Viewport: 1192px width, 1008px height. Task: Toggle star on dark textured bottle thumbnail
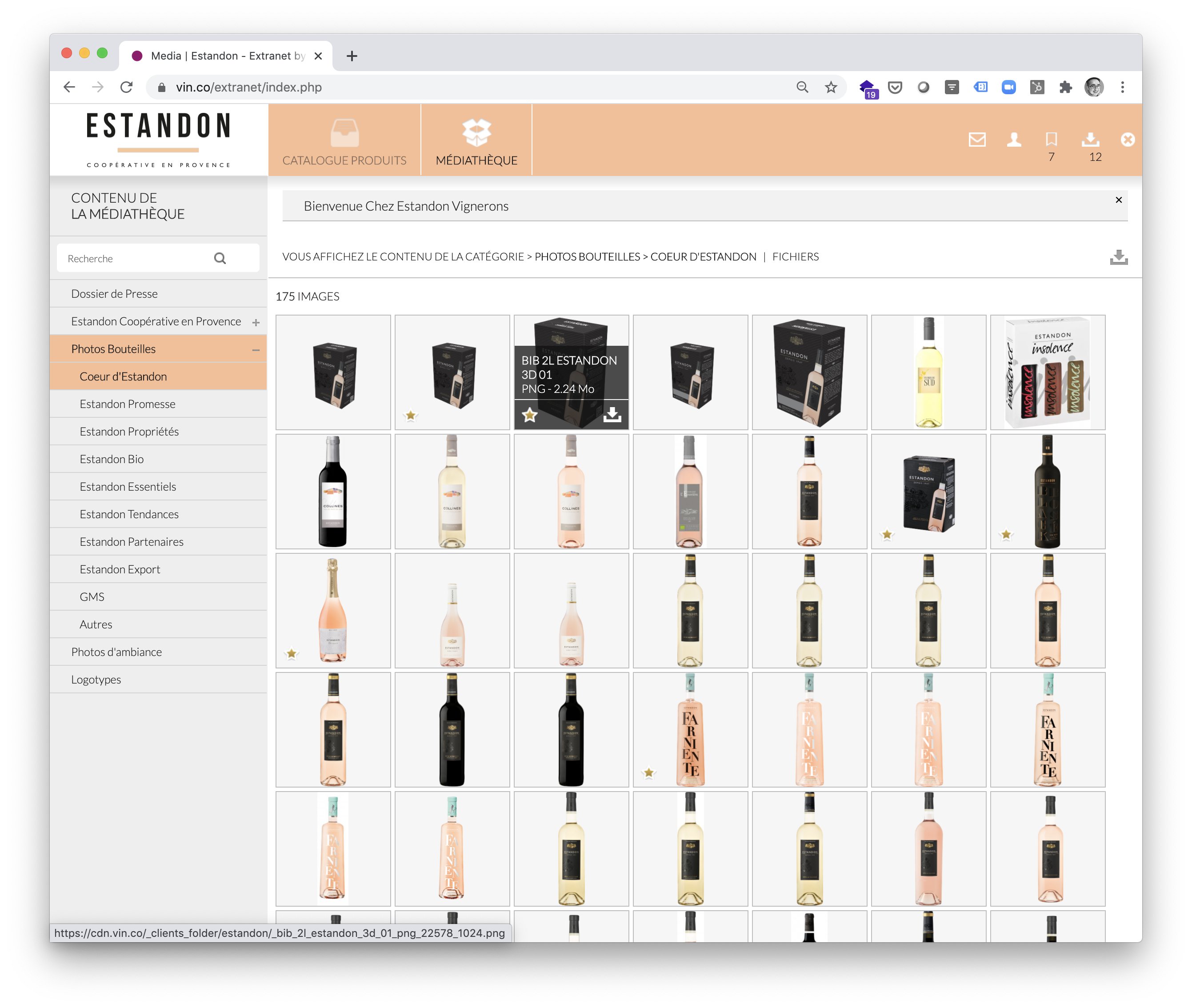pyautogui.click(x=1006, y=535)
